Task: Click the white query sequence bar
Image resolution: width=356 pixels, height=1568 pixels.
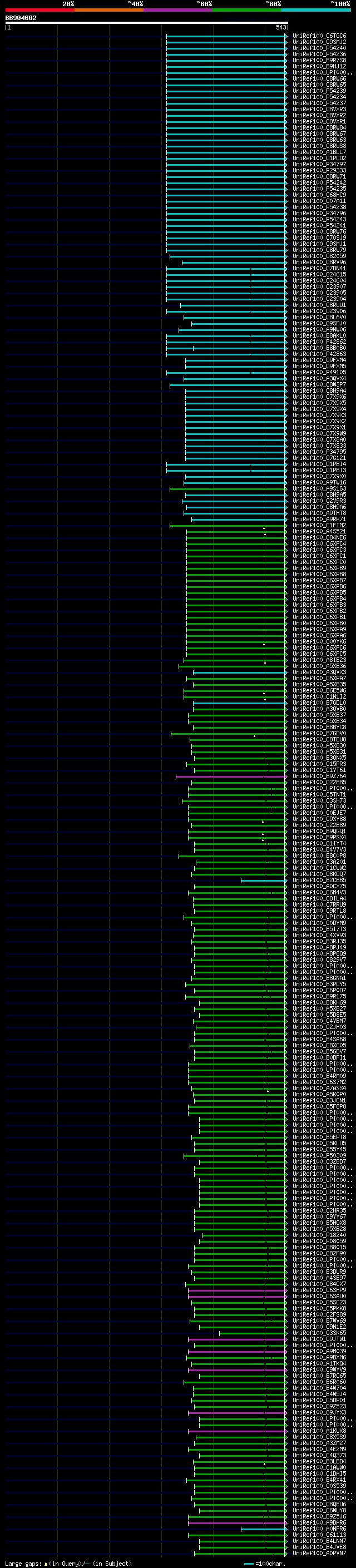Action: pos(147,22)
